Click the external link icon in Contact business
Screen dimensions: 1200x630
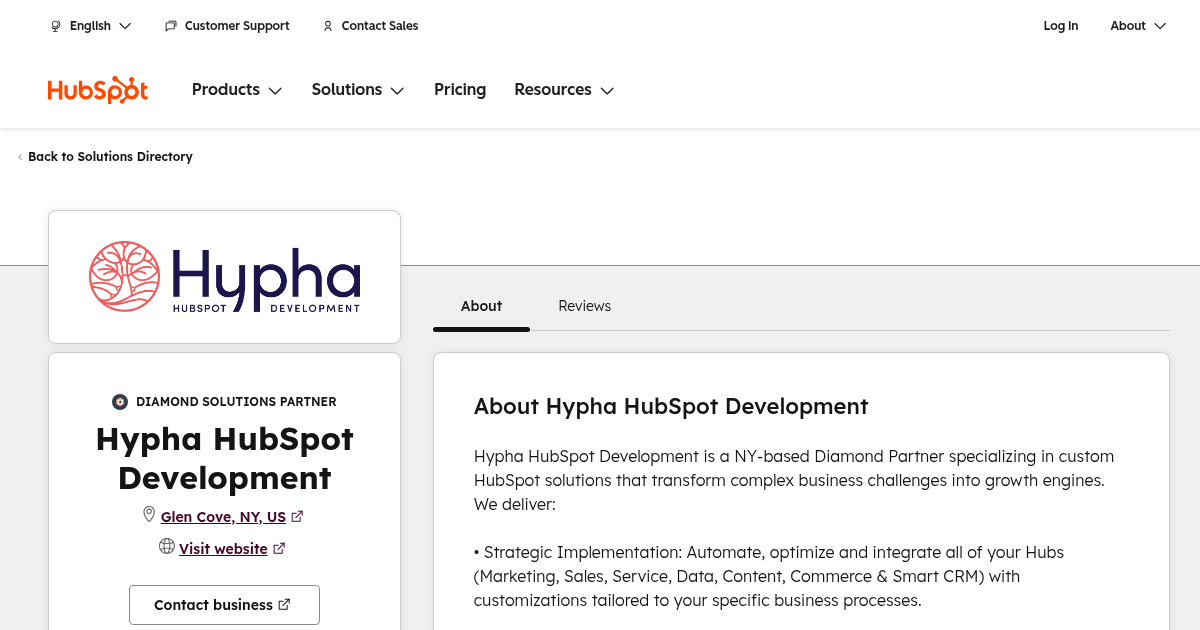[284, 605]
